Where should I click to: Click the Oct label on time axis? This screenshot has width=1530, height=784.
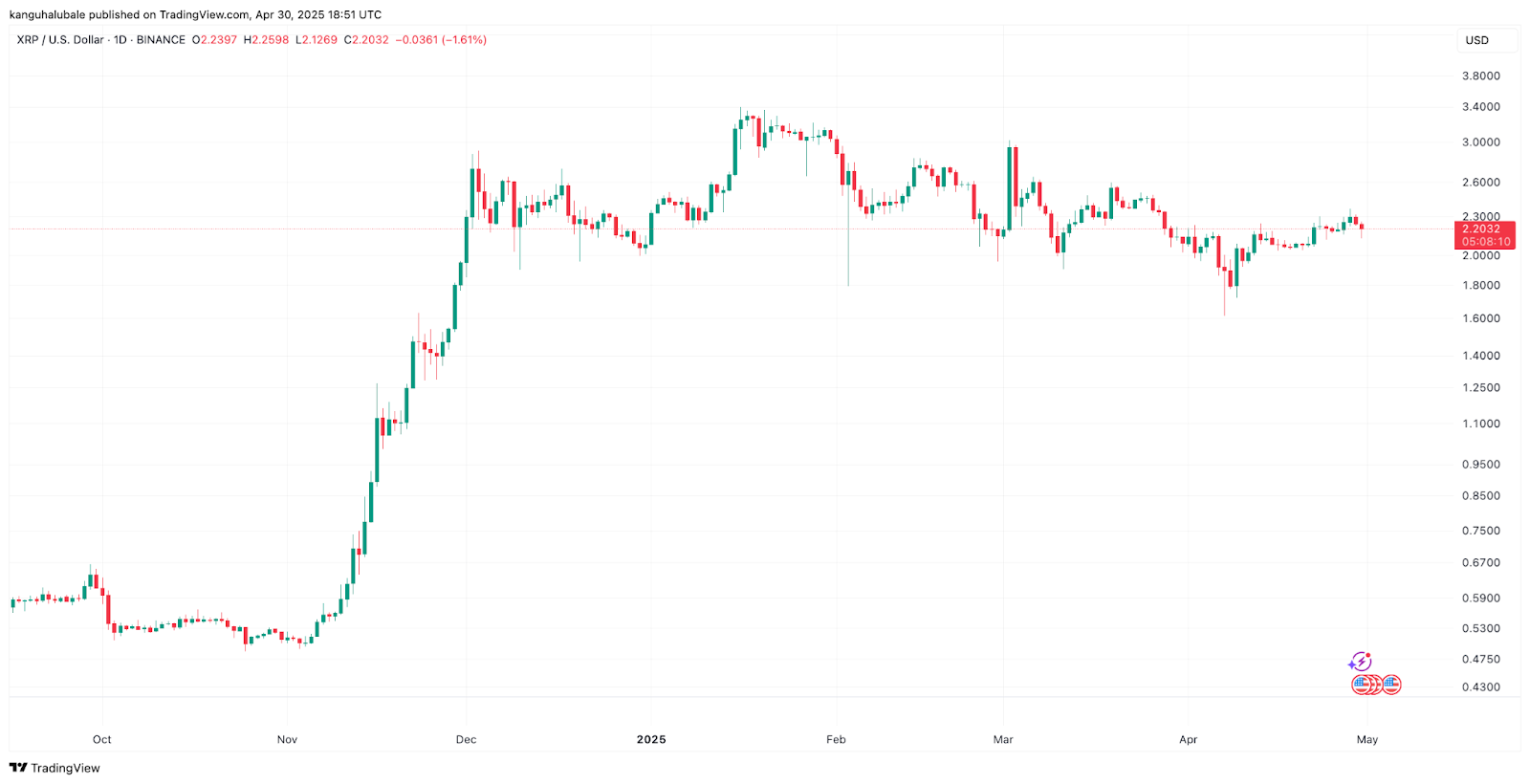(x=102, y=739)
